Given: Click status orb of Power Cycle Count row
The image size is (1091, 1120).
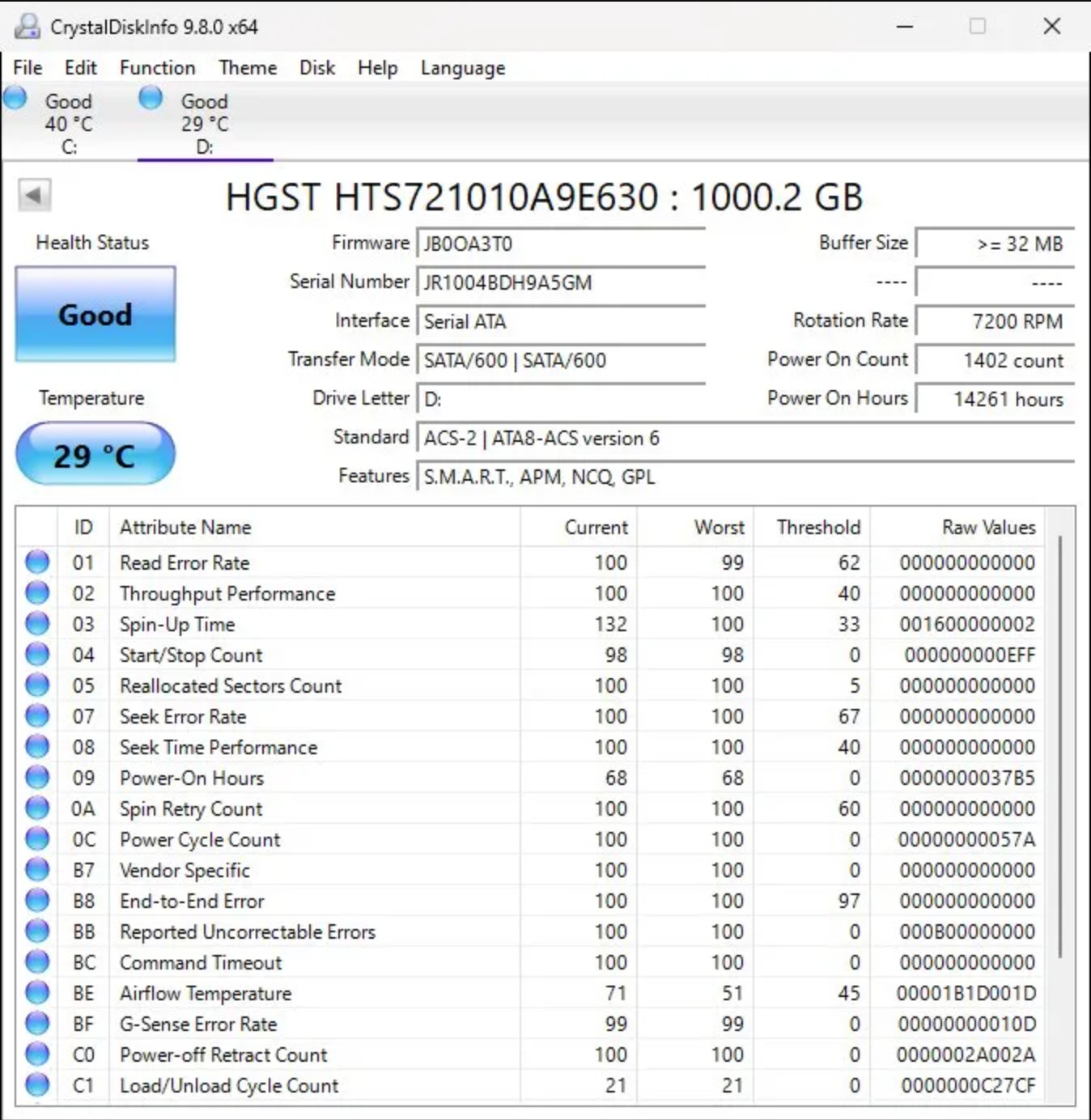Looking at the screenshot, I should coord(37,838).
